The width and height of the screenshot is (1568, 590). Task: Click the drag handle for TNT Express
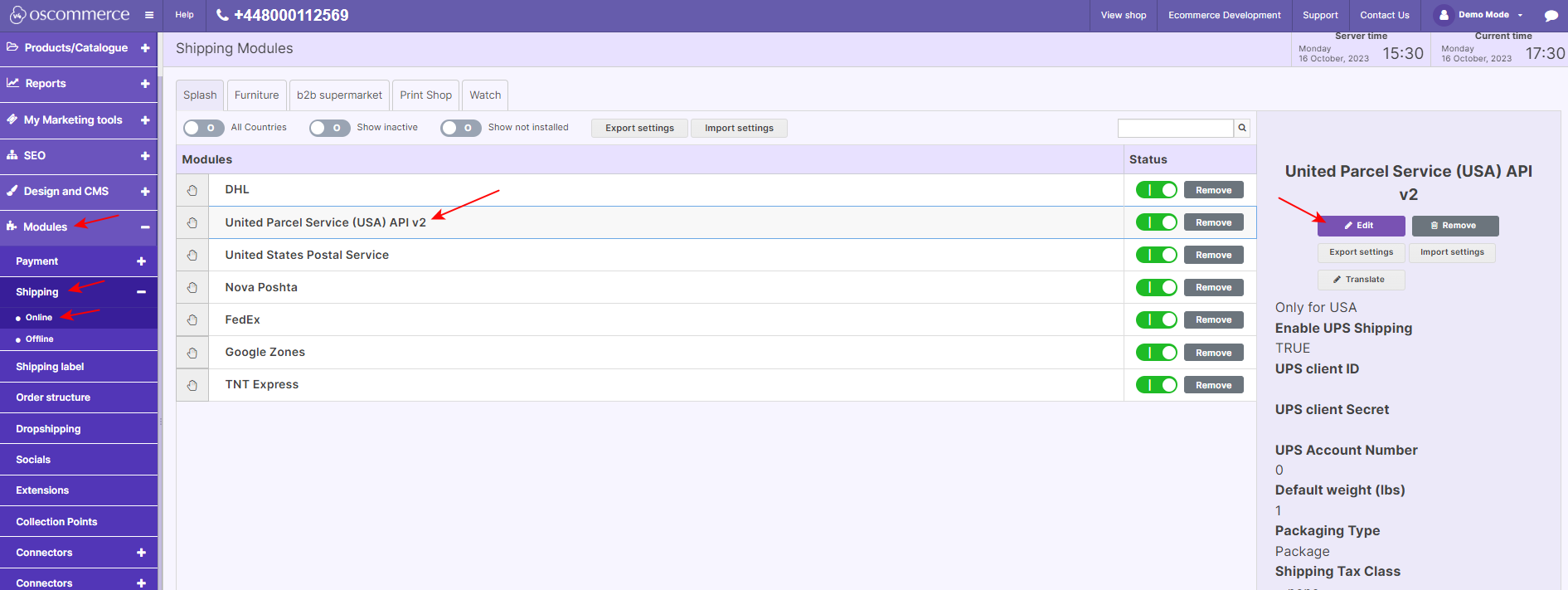192,385
